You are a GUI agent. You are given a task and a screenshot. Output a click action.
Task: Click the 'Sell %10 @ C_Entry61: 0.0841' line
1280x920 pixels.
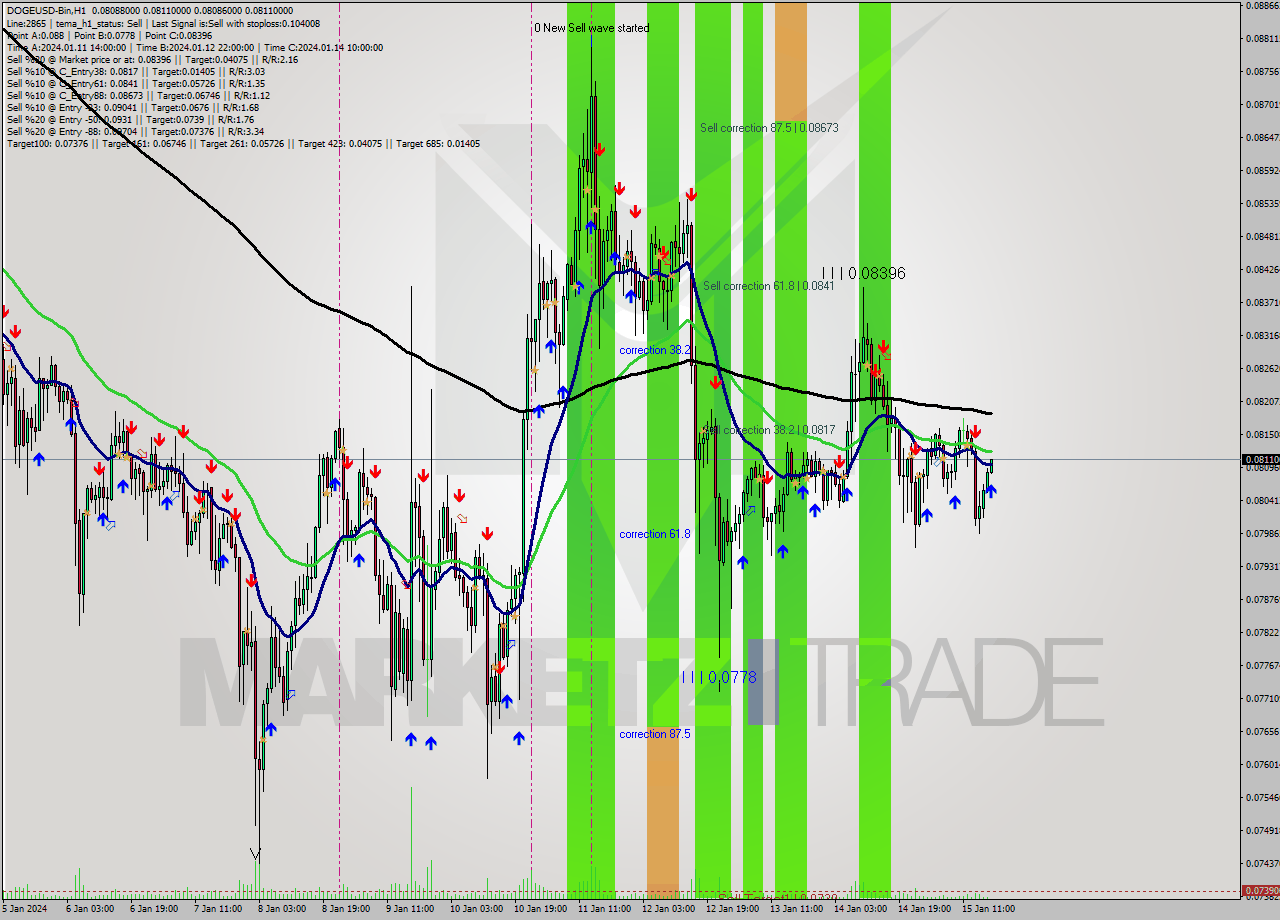point(135,83)
